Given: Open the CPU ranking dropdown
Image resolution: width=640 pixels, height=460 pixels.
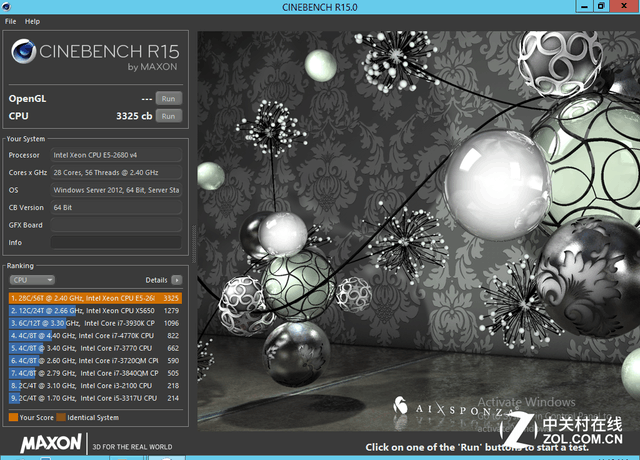Looking at the screenshot, I should (x=32, y=280).
